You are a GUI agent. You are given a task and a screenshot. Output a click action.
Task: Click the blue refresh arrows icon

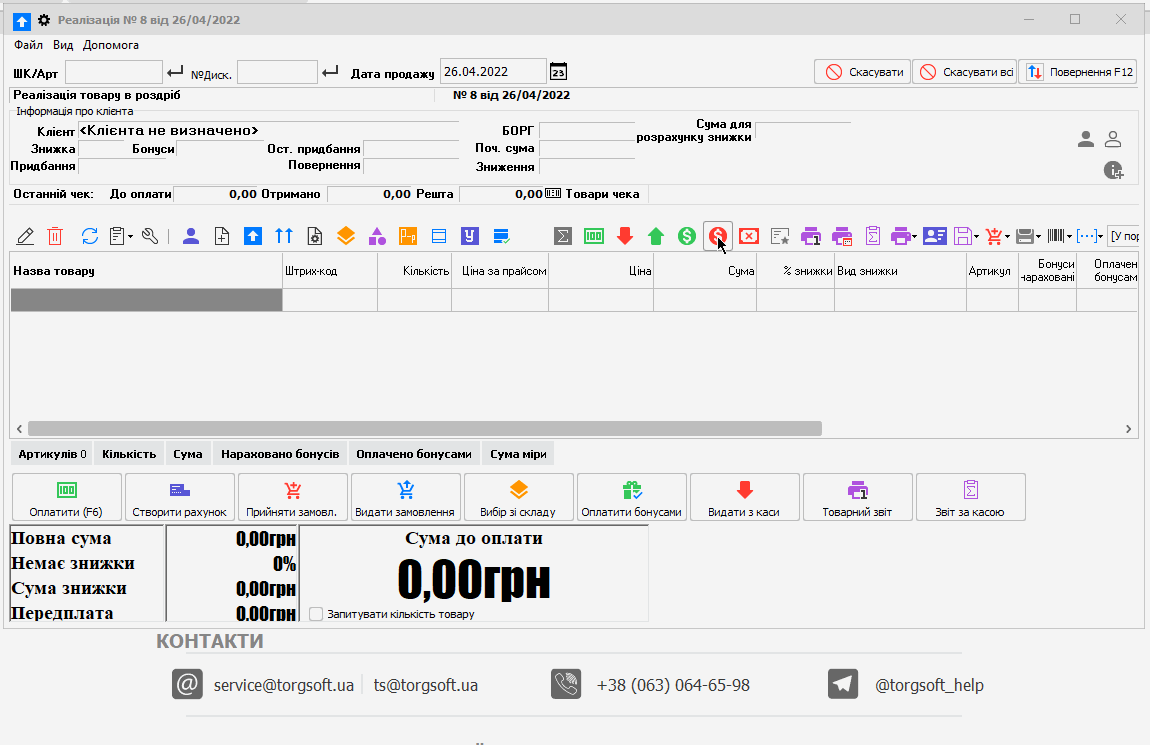[90, 236]
